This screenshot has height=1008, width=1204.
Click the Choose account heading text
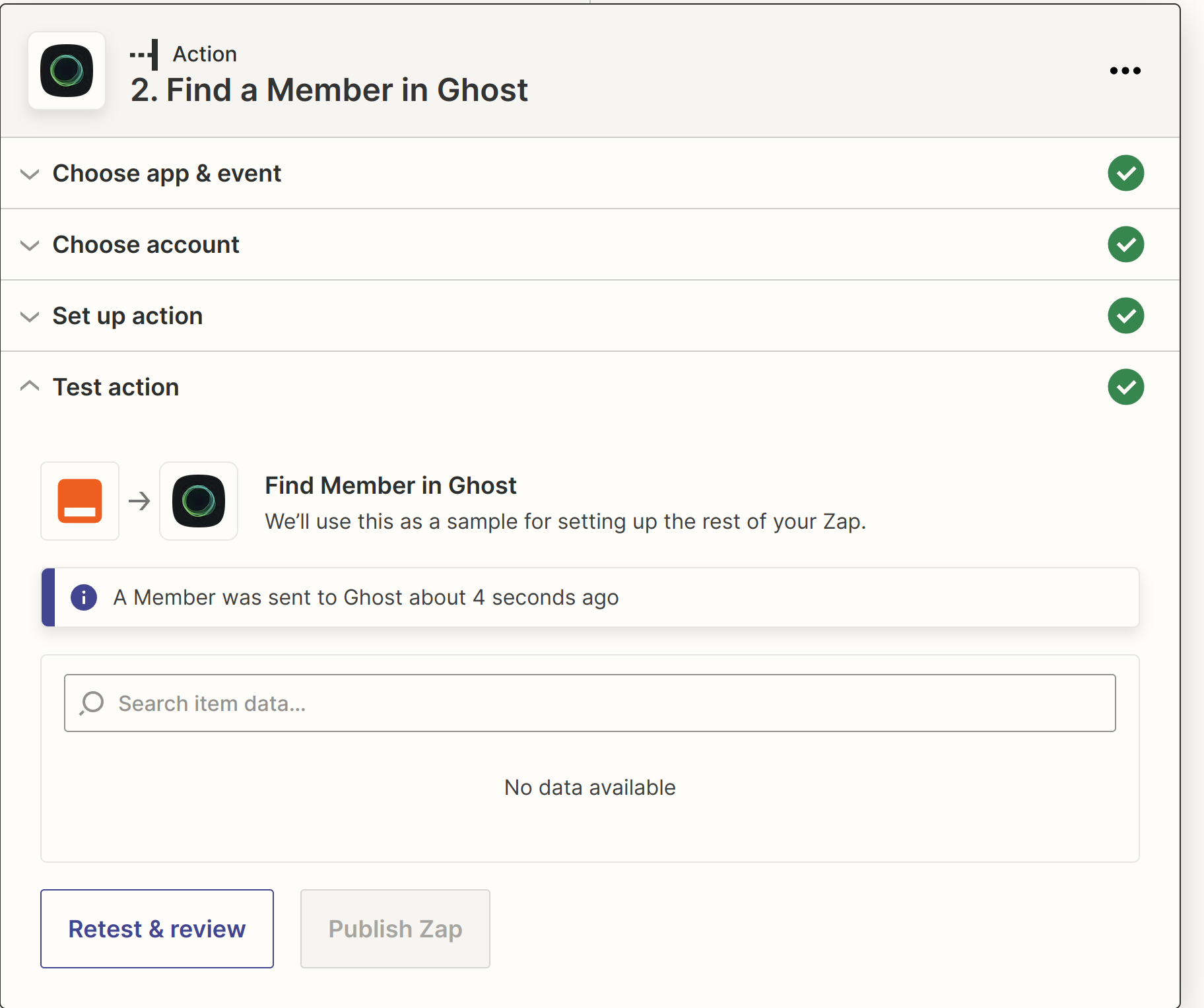point(146,245)
